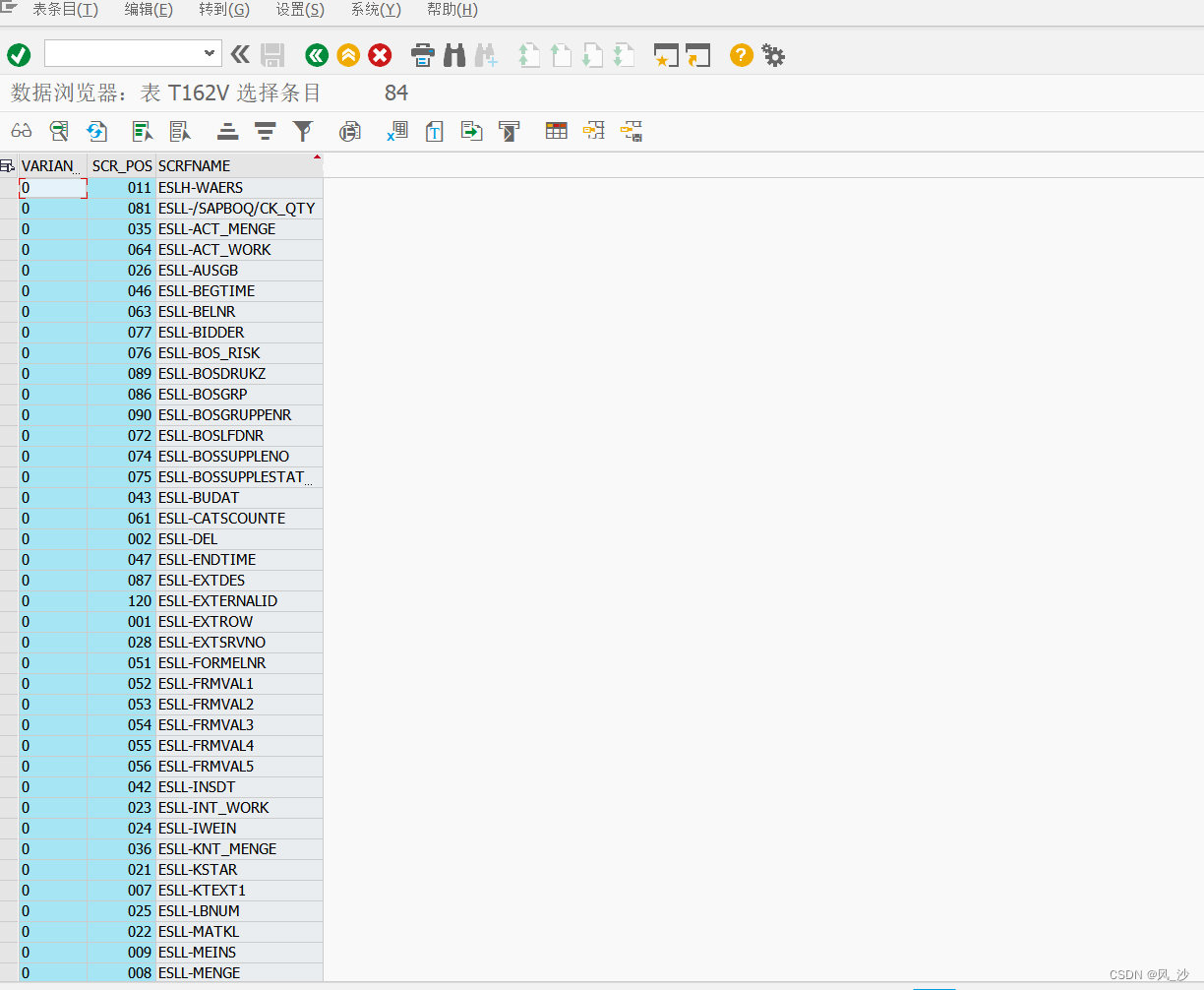Open Customize local layout gear icon

(774, 55)
